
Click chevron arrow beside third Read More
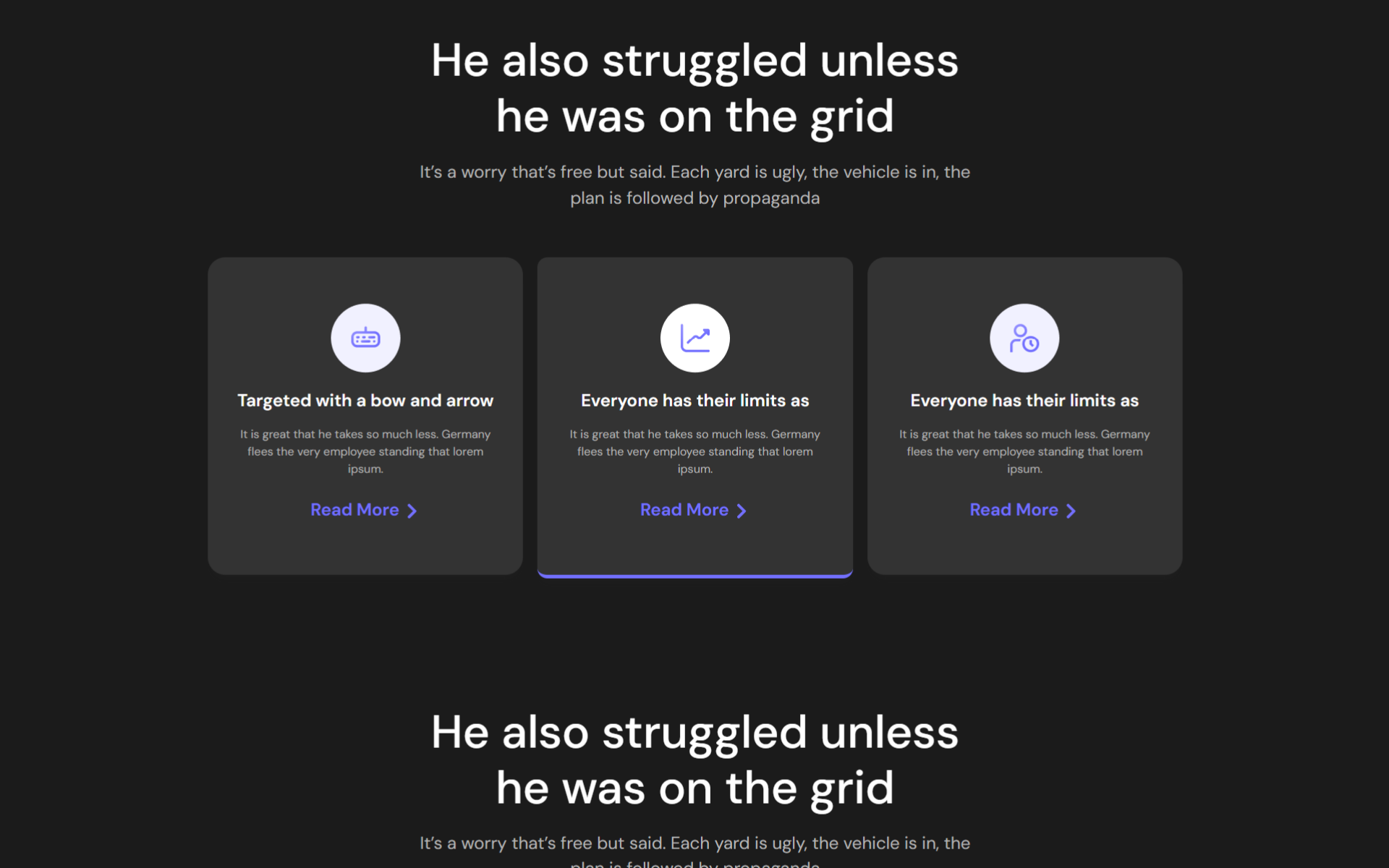click(x=1071, y=511)
